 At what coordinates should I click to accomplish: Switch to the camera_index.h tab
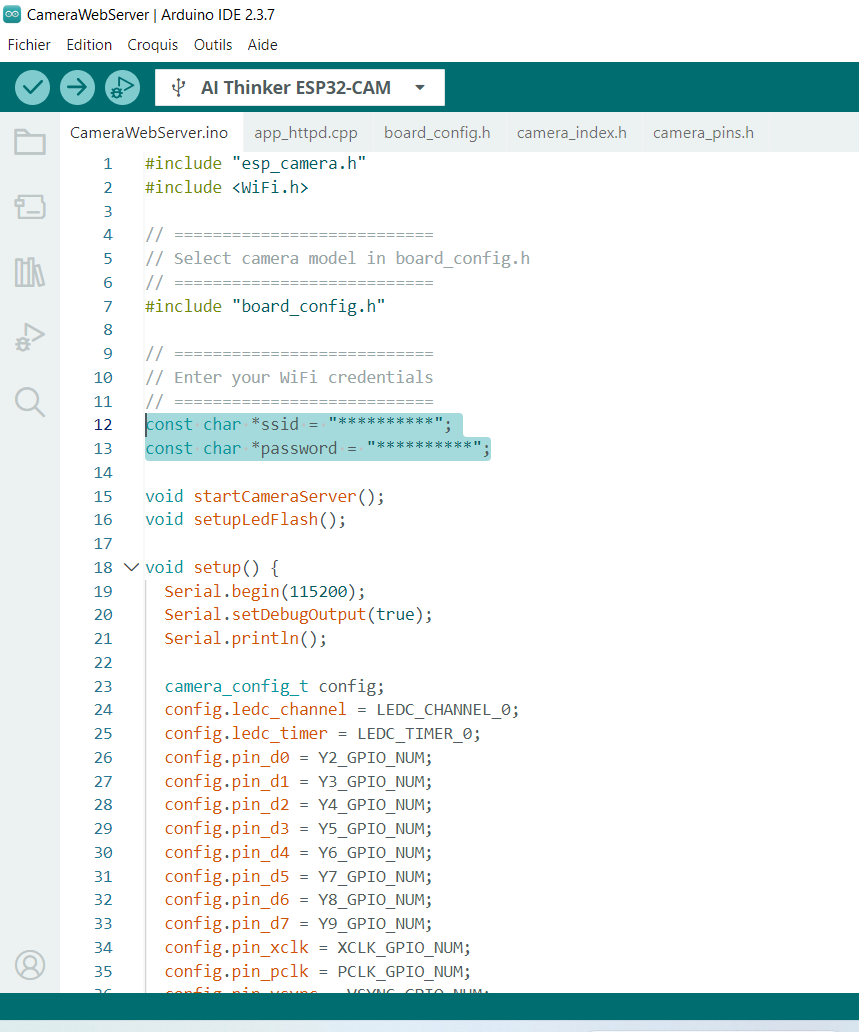coord(571,132)
